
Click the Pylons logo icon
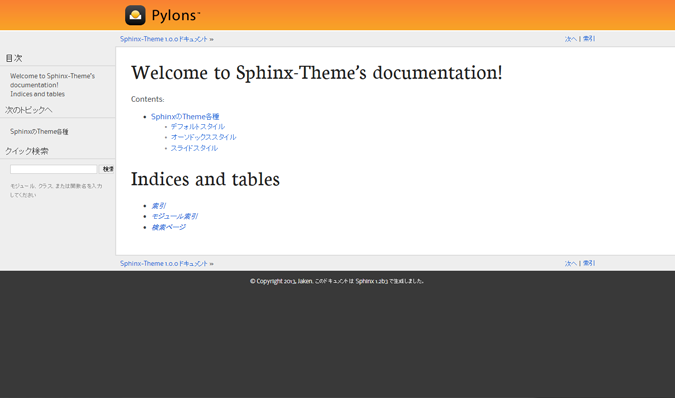(x=135, y=15)
